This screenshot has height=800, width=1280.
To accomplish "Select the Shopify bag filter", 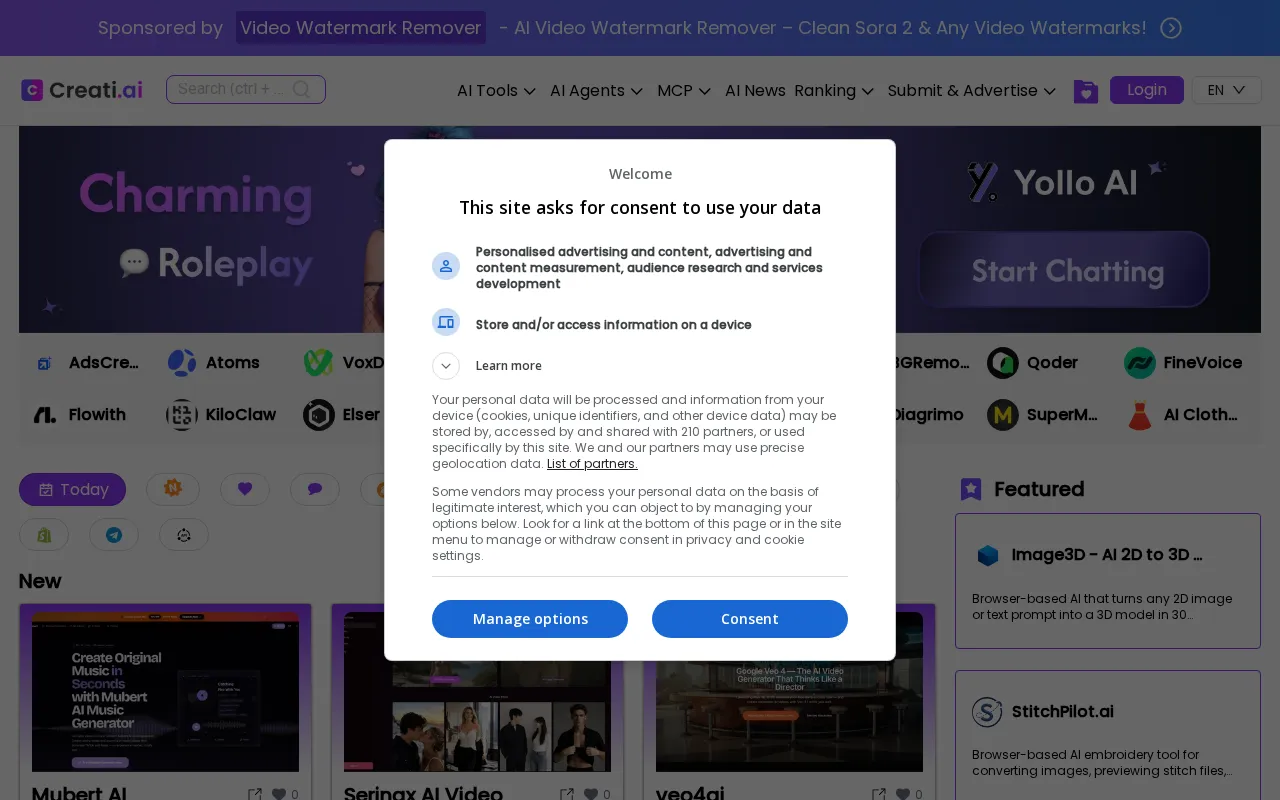I will click(x=44, y=535).
